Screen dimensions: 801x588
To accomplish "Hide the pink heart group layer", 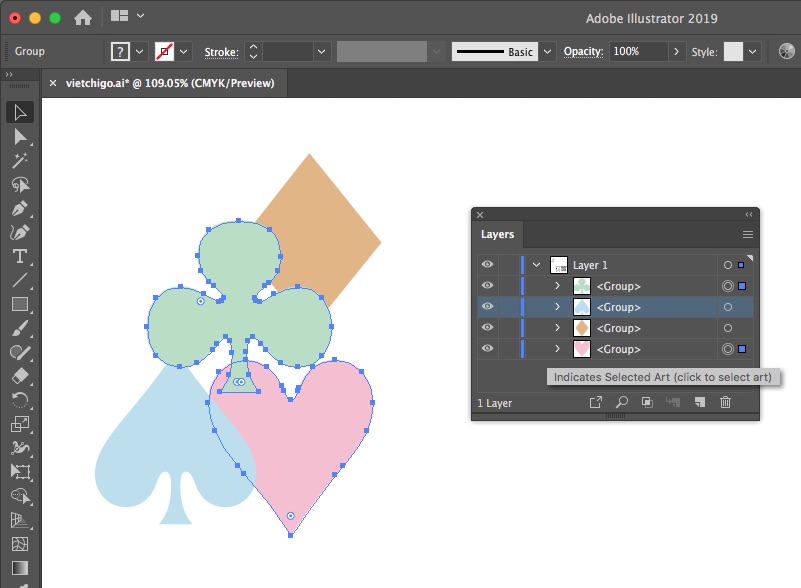I will pyautogui.click(x=488, y=349).
